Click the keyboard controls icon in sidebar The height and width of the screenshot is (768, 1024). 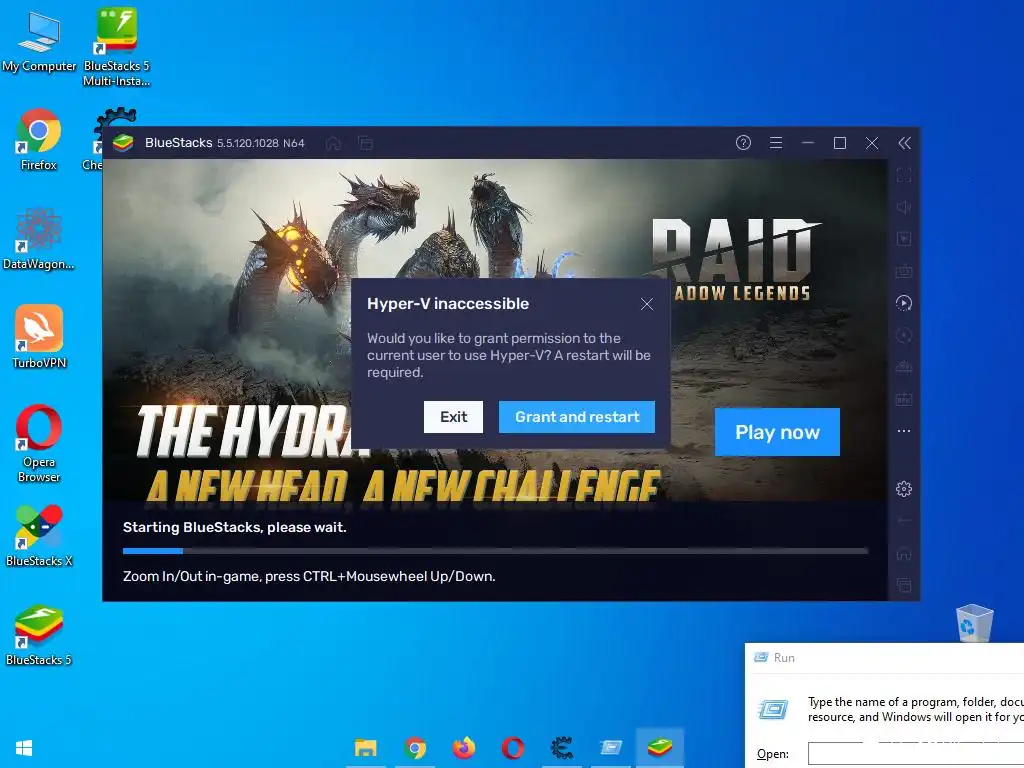coord(904,271)
